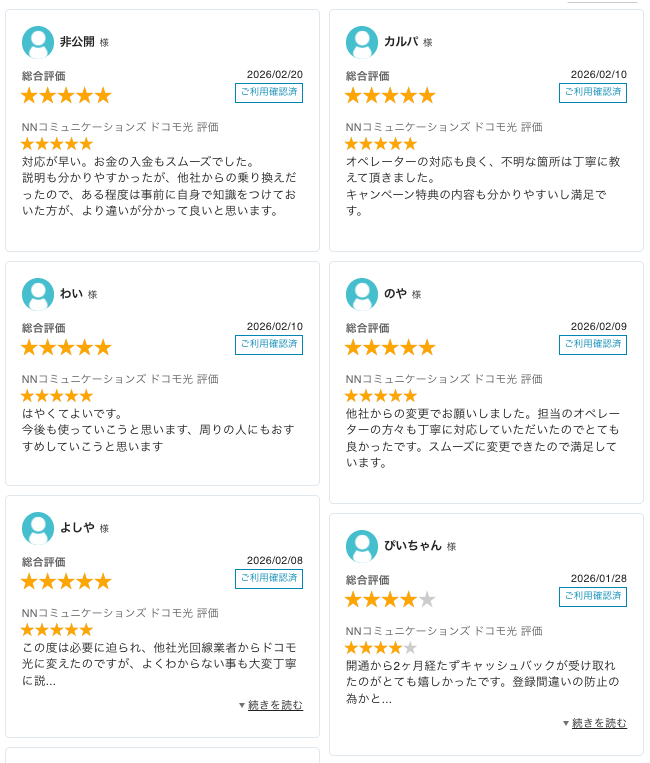Click ご利用確認済 badge on のや's review
The image size is (650, 763).
[593, 345]
